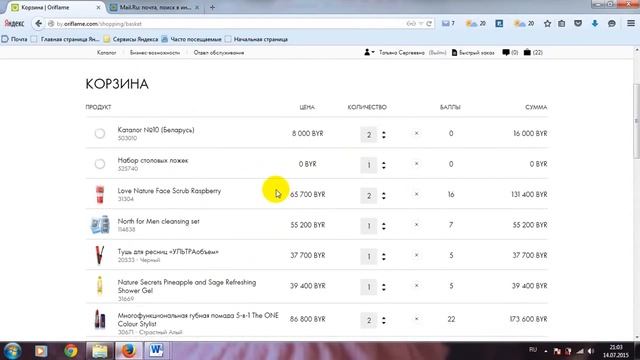Click the Yandex logo in the toolbar
The image size is (640, 360).
point(14,24)
